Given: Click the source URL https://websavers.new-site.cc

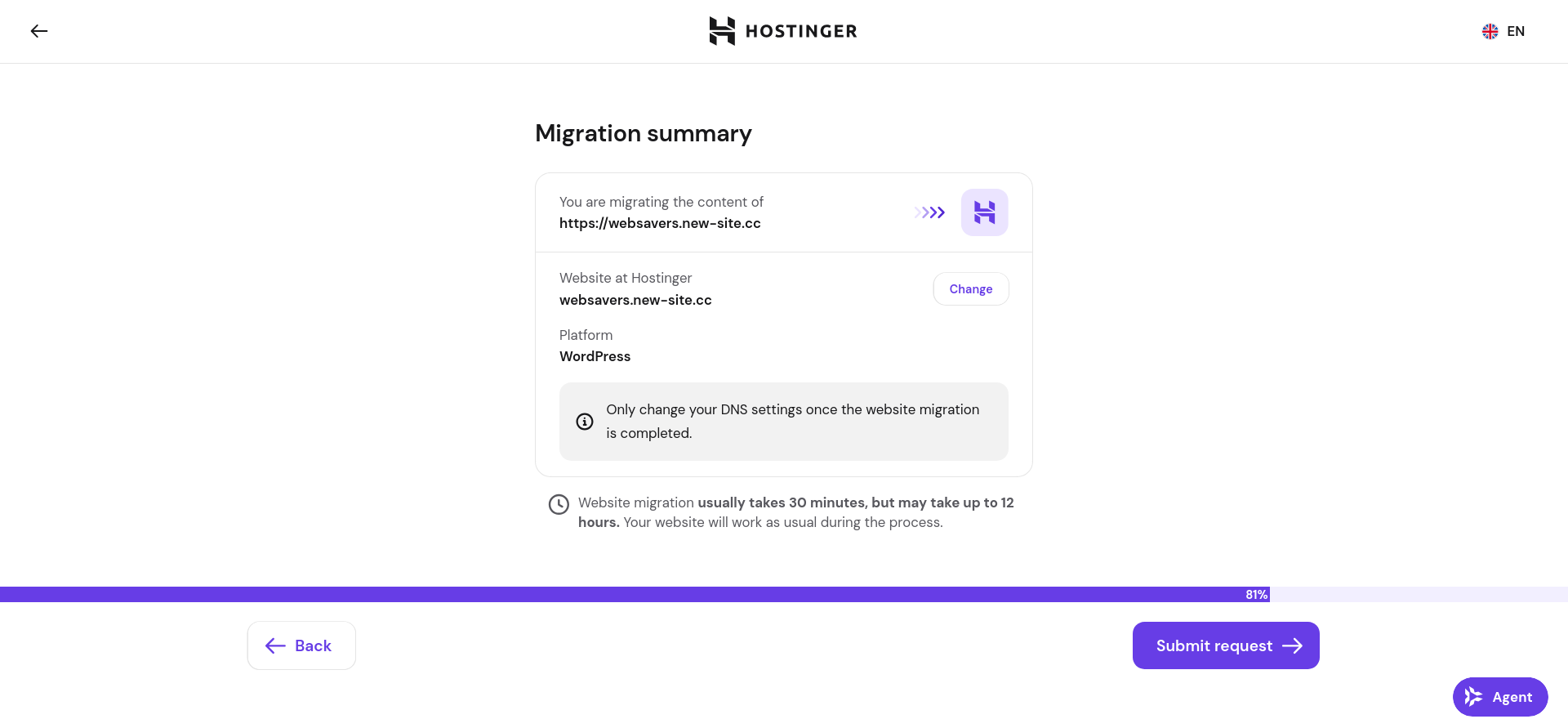Looking at the screenshot, I should (660, 223).
